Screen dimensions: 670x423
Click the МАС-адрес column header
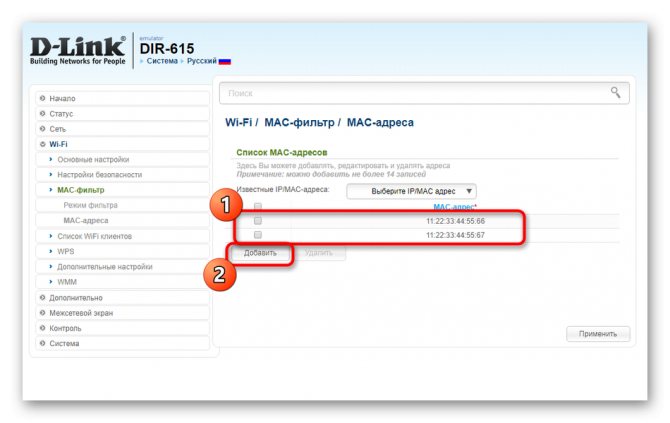[455, 207]
